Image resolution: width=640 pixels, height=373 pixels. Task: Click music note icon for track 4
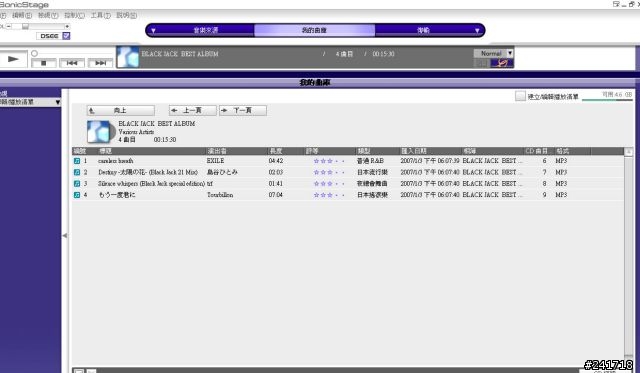click(77, 195)
